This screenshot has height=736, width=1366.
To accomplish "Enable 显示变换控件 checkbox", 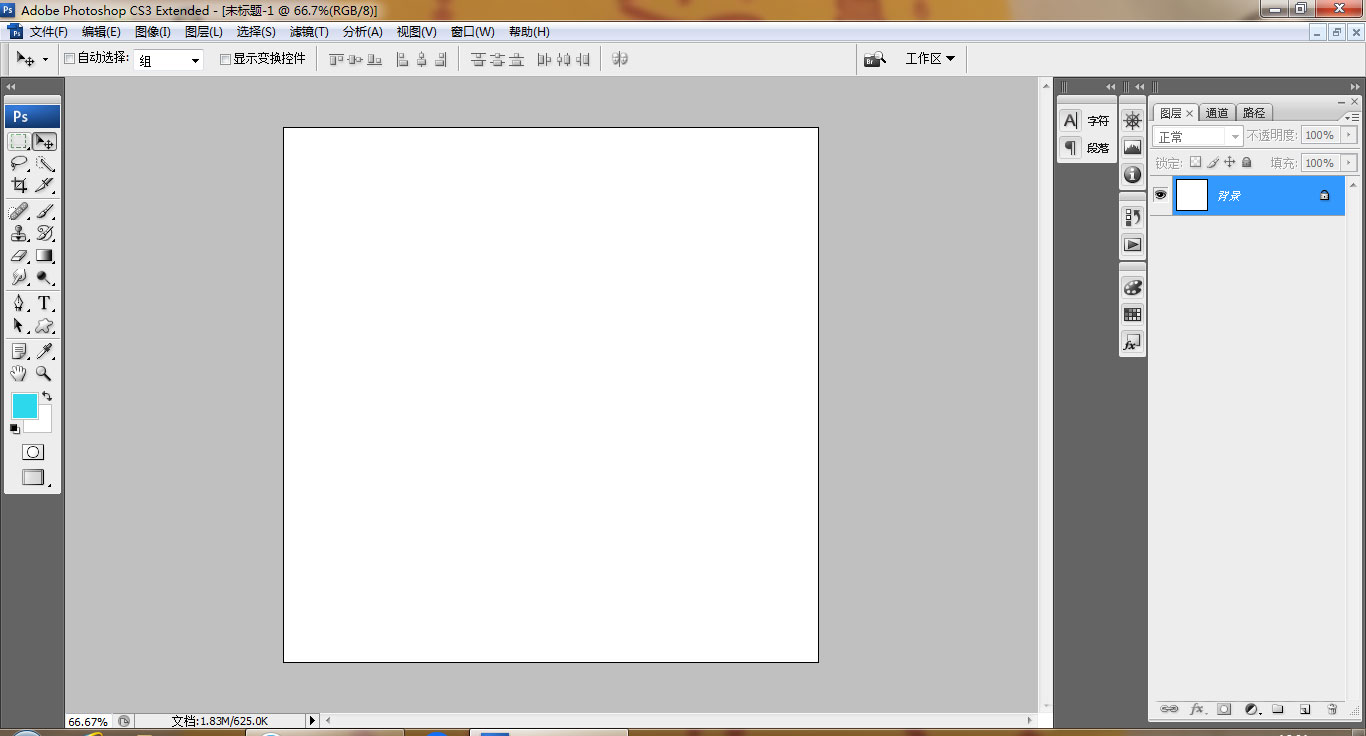I will tap(225, 59).
